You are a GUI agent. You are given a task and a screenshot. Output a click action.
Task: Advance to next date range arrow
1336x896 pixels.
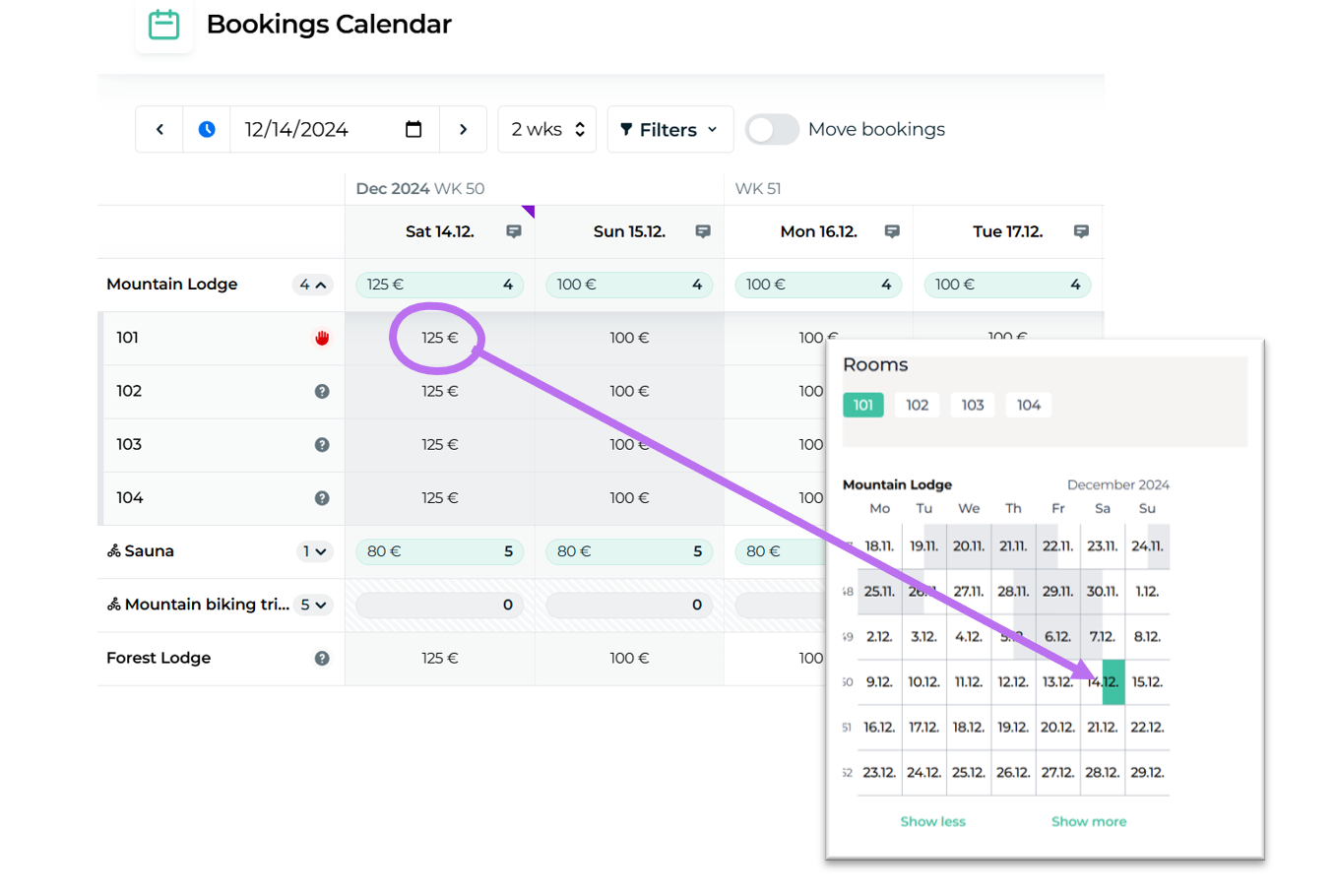(x=463, y=130)
